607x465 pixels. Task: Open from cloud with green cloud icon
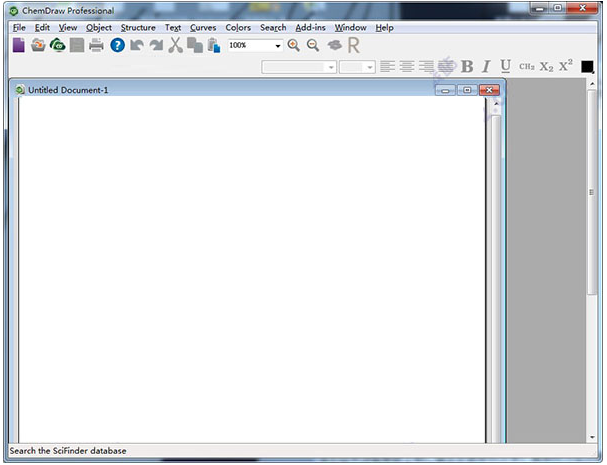click(x=57, y=45)
